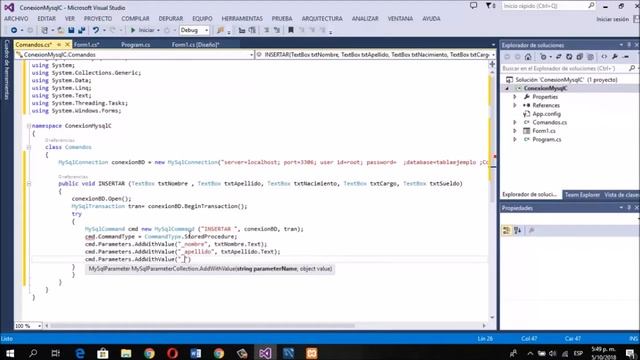Click the Windows Start button

(10, 353)
